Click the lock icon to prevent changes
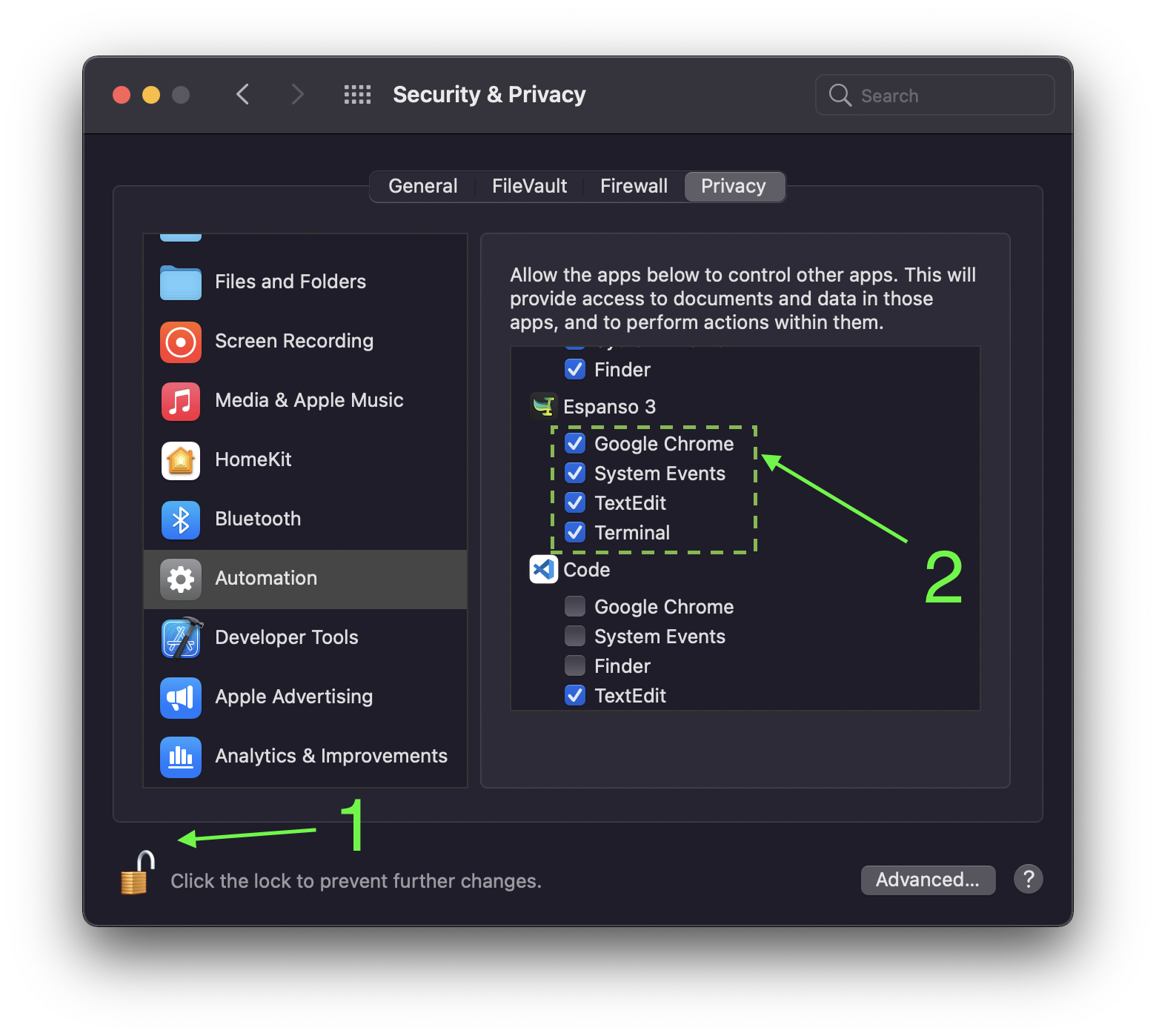The height and width of the screenshot is (1036, 1156). pyautogui.click(x=137, y=874)
